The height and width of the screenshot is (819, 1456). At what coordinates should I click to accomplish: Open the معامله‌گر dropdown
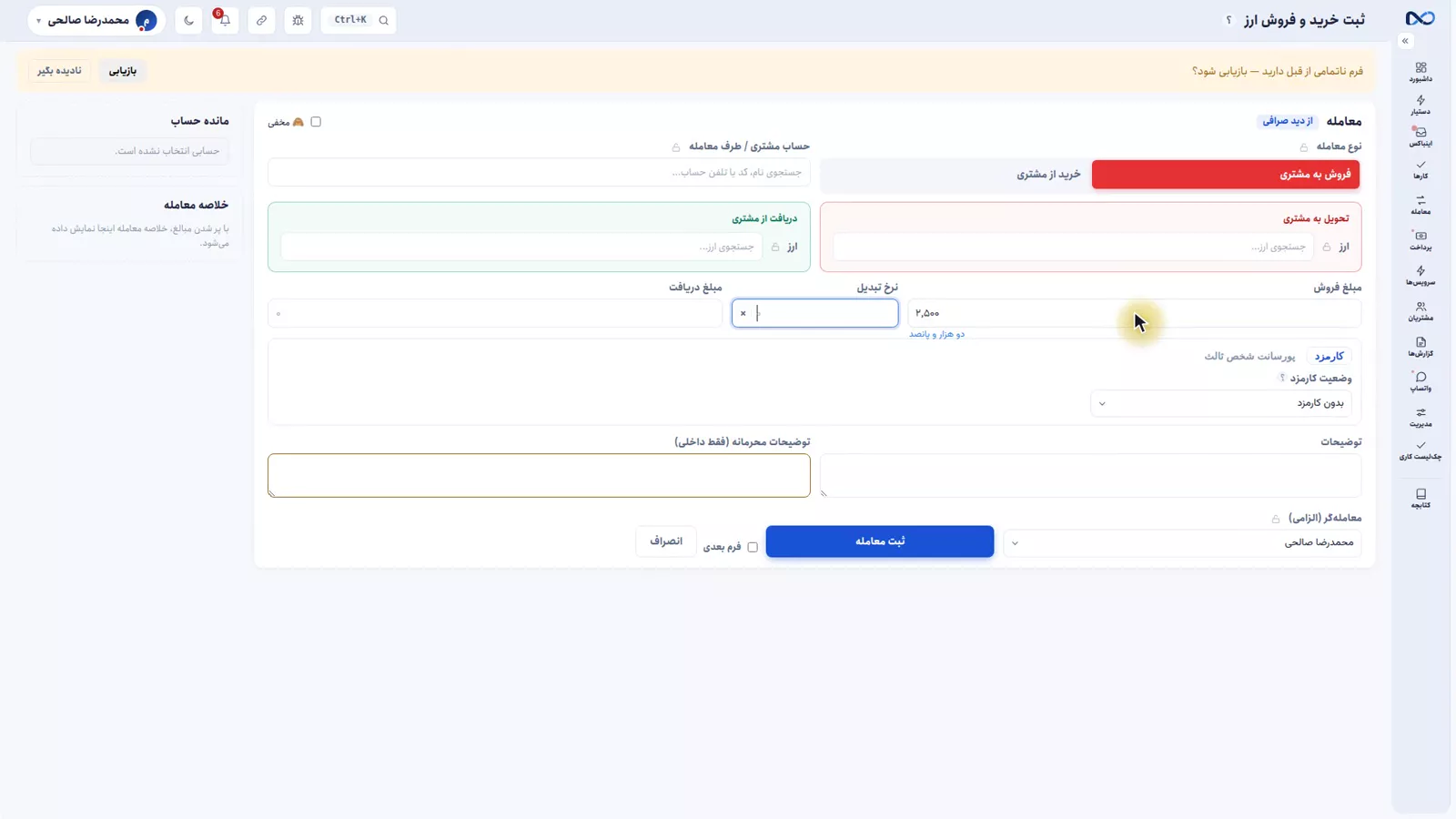[1183, 542]
